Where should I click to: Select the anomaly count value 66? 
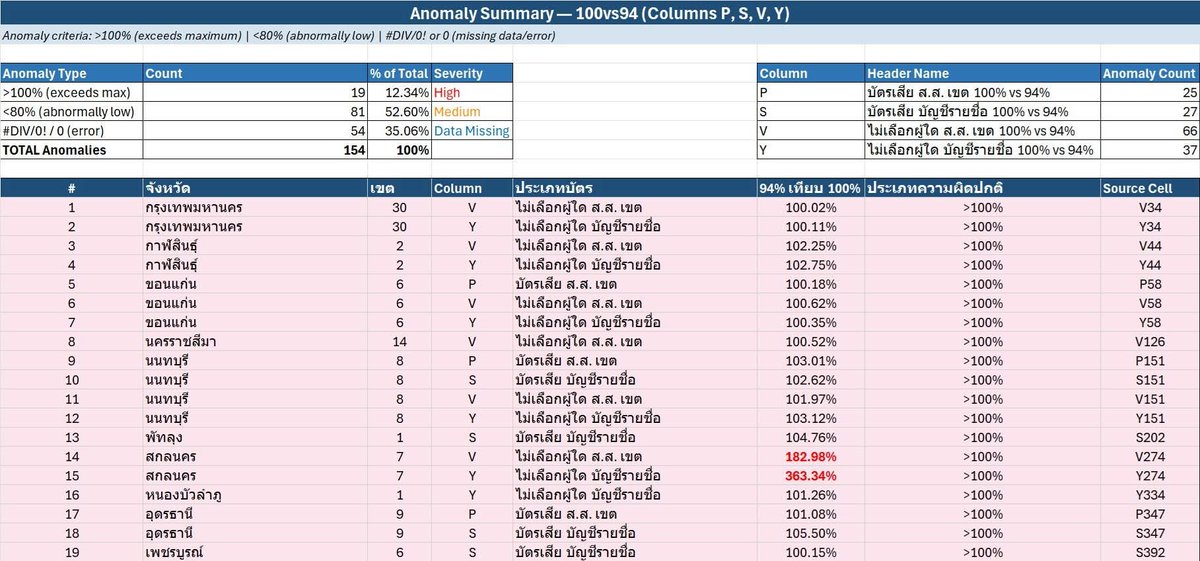click(1149, 131)
